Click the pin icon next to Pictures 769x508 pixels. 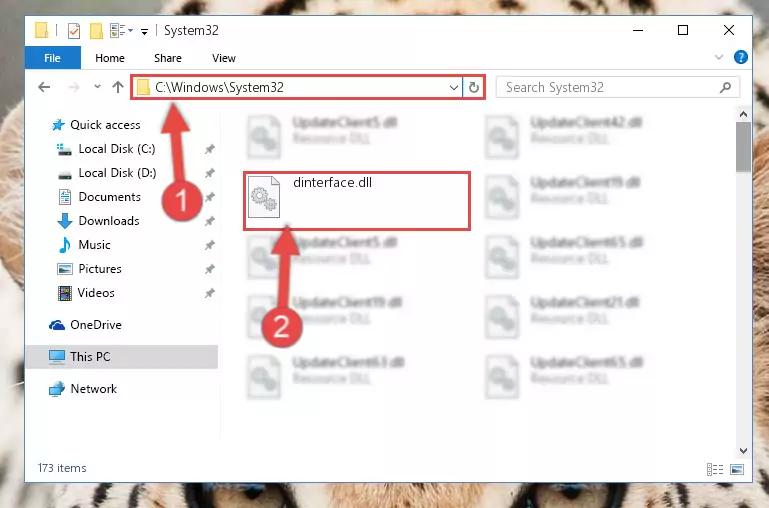209,269
